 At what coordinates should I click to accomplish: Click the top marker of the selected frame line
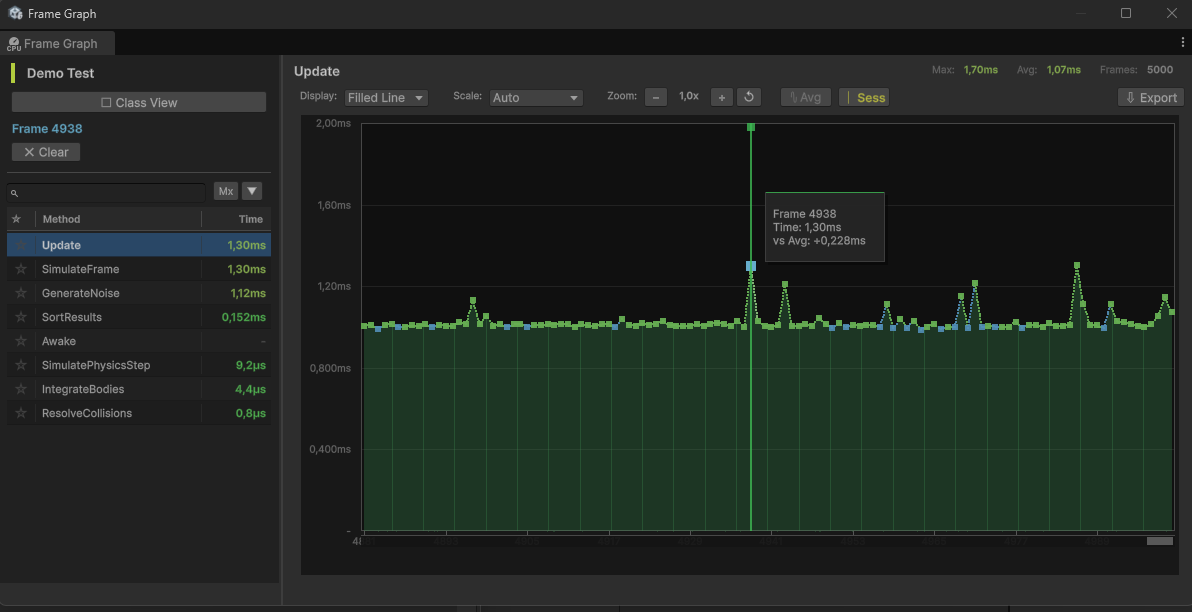click(x=751, y=127)
